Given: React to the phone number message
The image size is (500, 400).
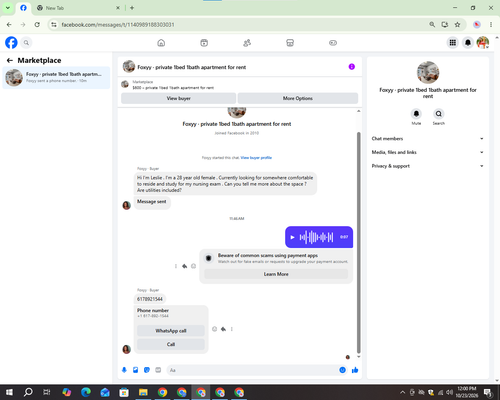Looking at the screenshot, I should pyautogui.click(x=214, y=329).
